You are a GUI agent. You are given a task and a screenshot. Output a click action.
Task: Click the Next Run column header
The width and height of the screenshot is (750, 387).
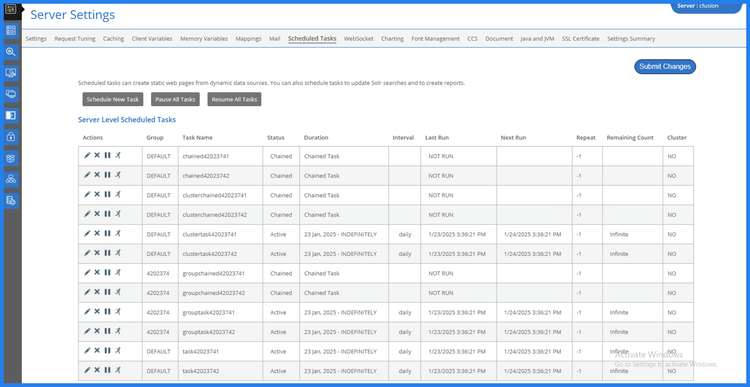(x=513, y=138)
